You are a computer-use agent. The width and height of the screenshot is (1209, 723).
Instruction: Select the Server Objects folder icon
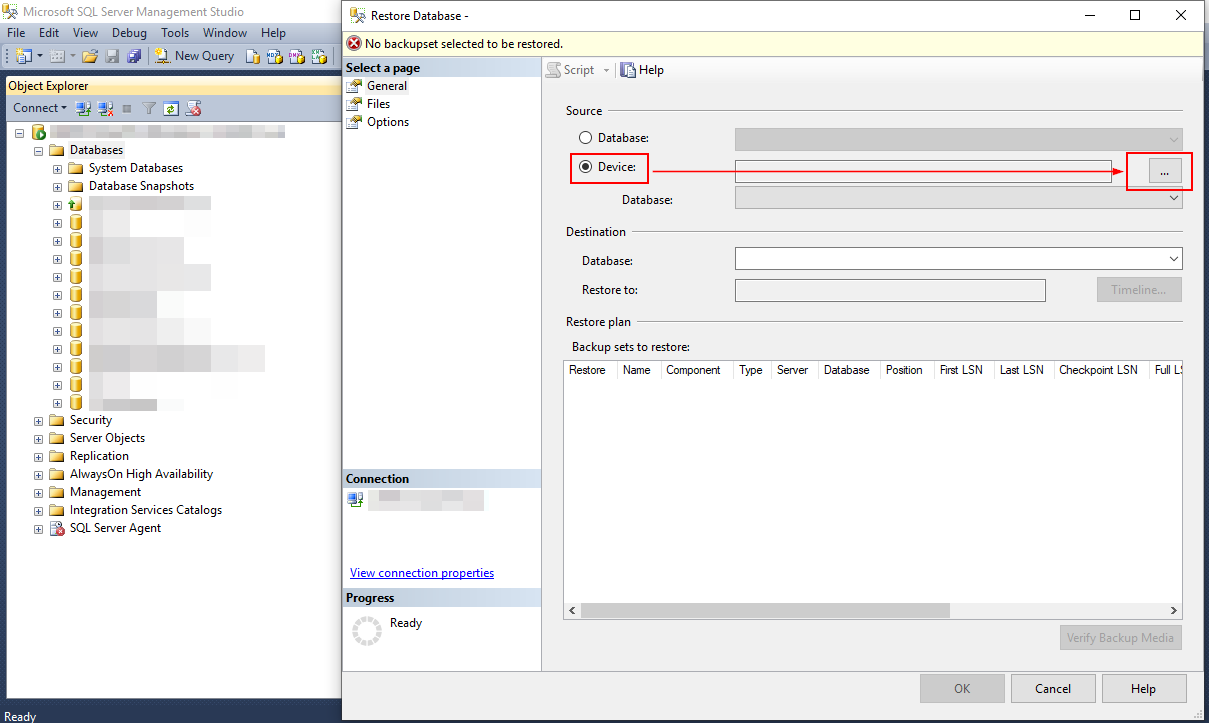[x=56, y=438]
